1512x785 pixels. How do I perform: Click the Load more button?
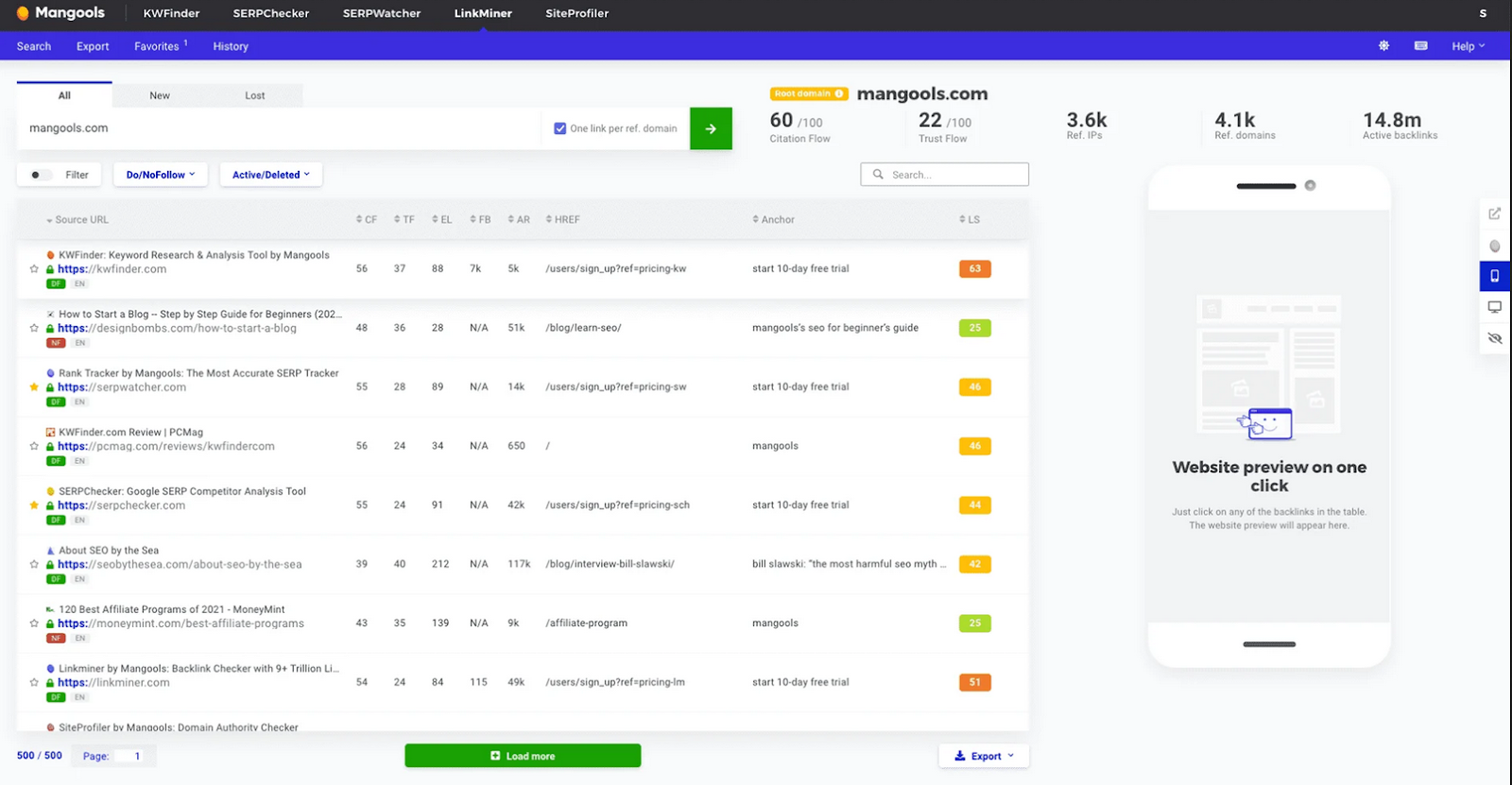coord(523,756)
